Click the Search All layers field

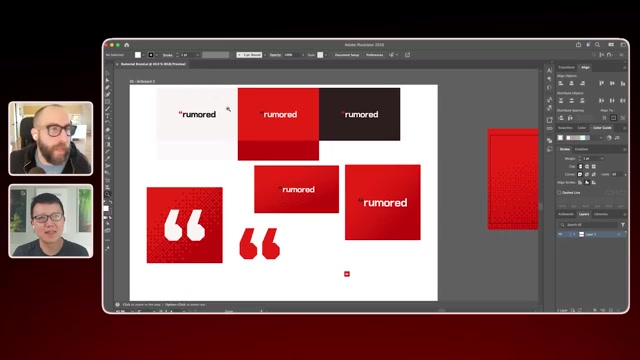pos(588,225)
